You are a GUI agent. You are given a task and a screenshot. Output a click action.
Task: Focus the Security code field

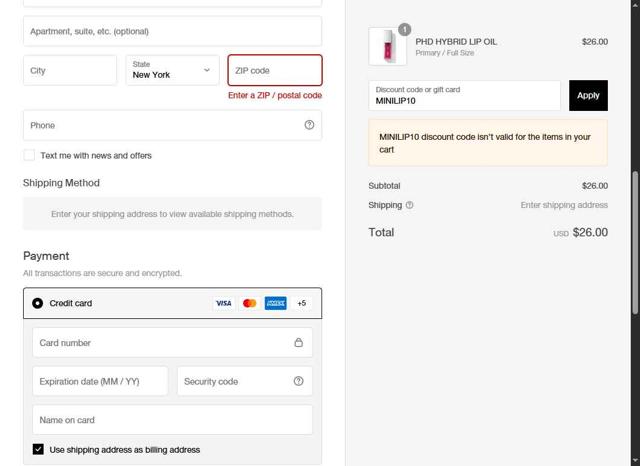coord(245,381)
